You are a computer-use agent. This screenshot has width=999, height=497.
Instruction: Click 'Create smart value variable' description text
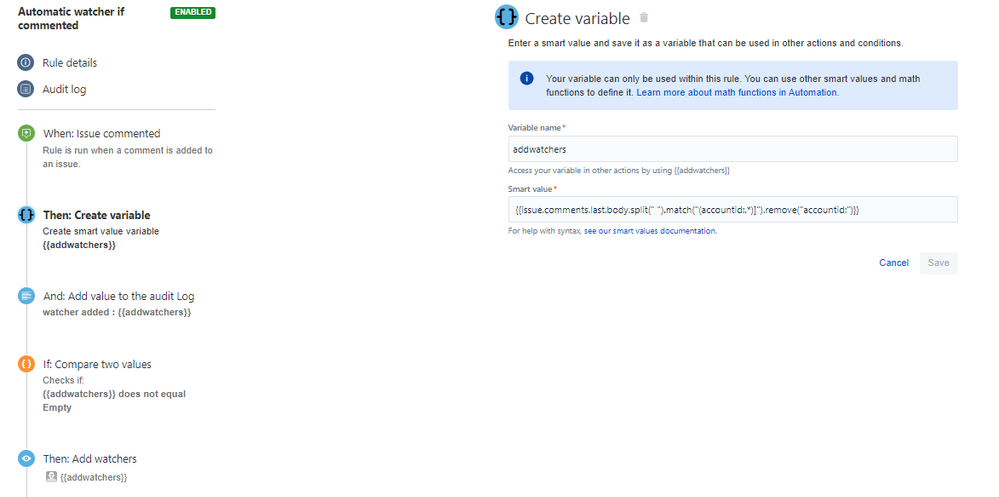[x=101, y=231]
